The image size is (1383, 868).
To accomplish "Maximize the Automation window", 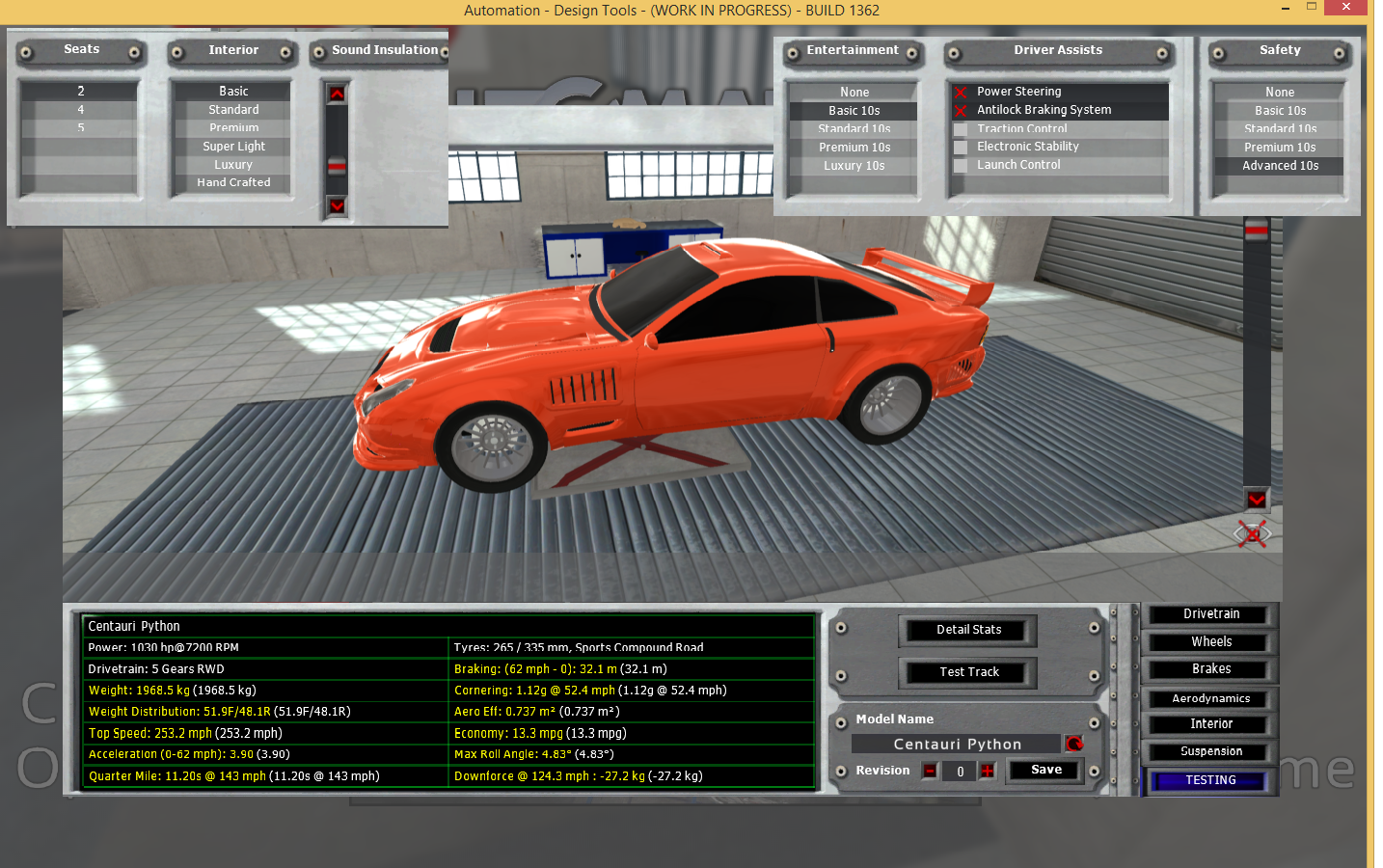I will (x=1311, y=7).
